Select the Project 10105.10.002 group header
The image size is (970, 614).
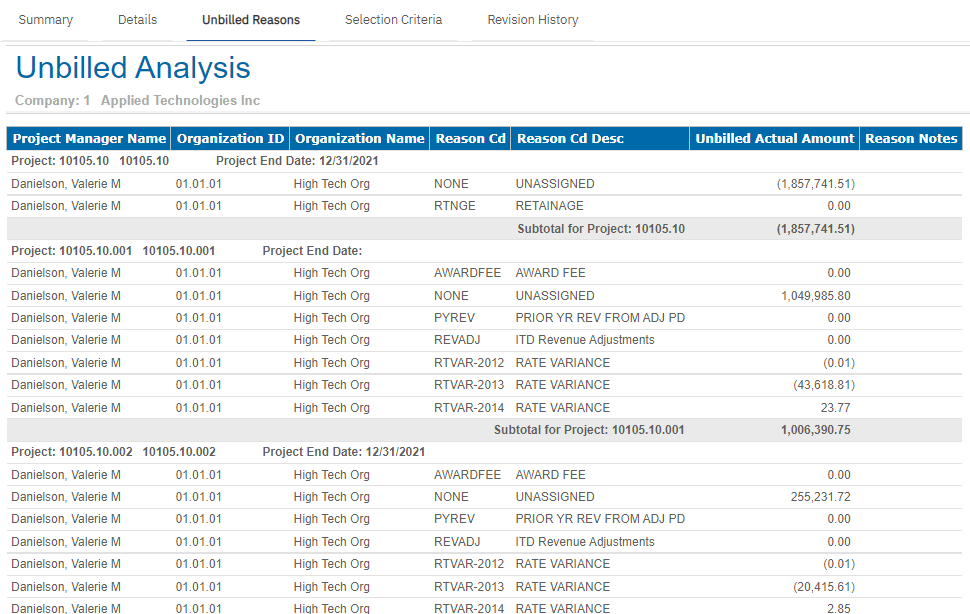(113, 452)
